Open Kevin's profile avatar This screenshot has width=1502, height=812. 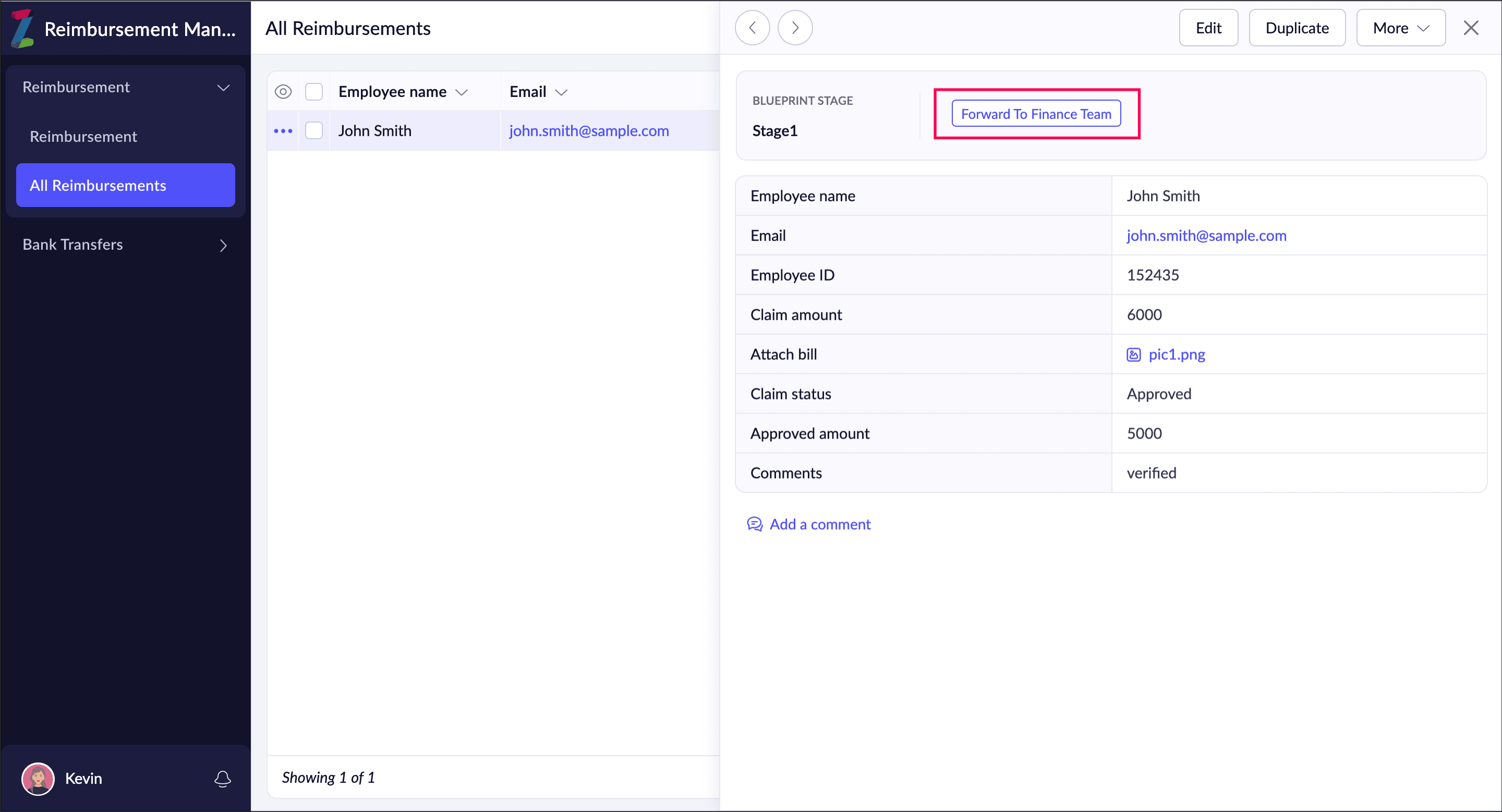click(x=38, y=778)
